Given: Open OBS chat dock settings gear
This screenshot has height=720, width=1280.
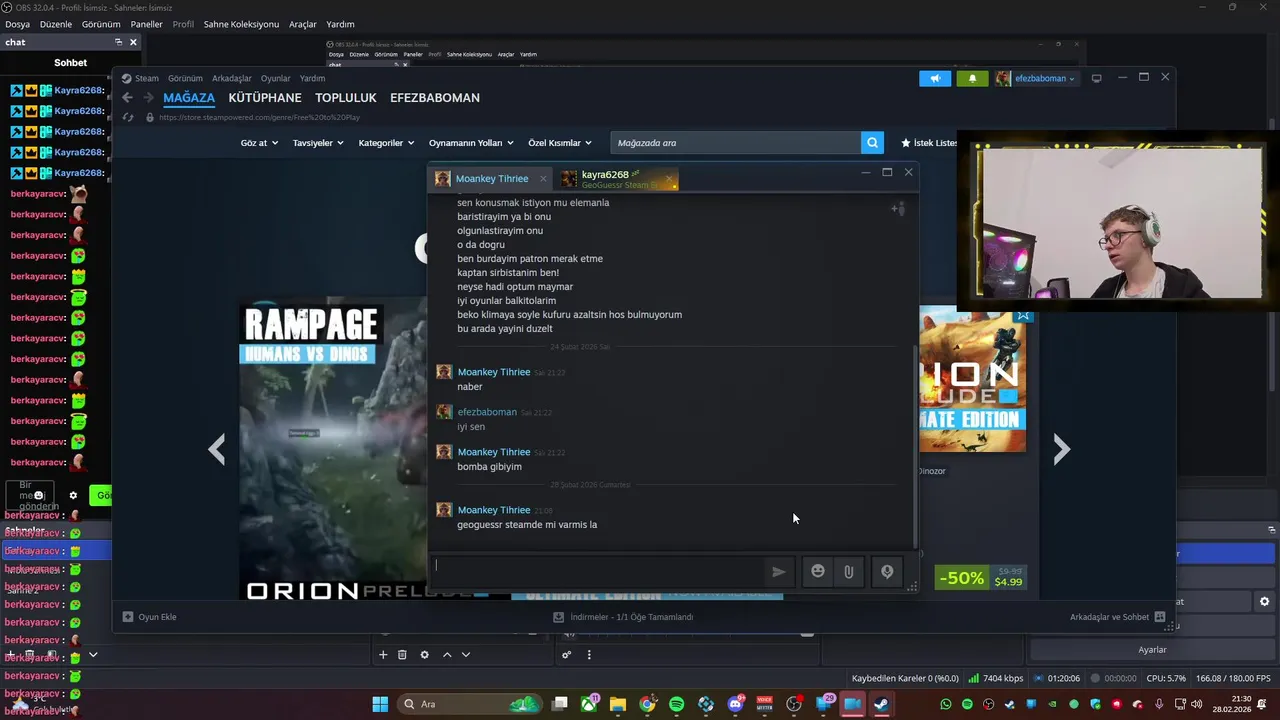Looking at the screenshot, I should tap(73, 495).
